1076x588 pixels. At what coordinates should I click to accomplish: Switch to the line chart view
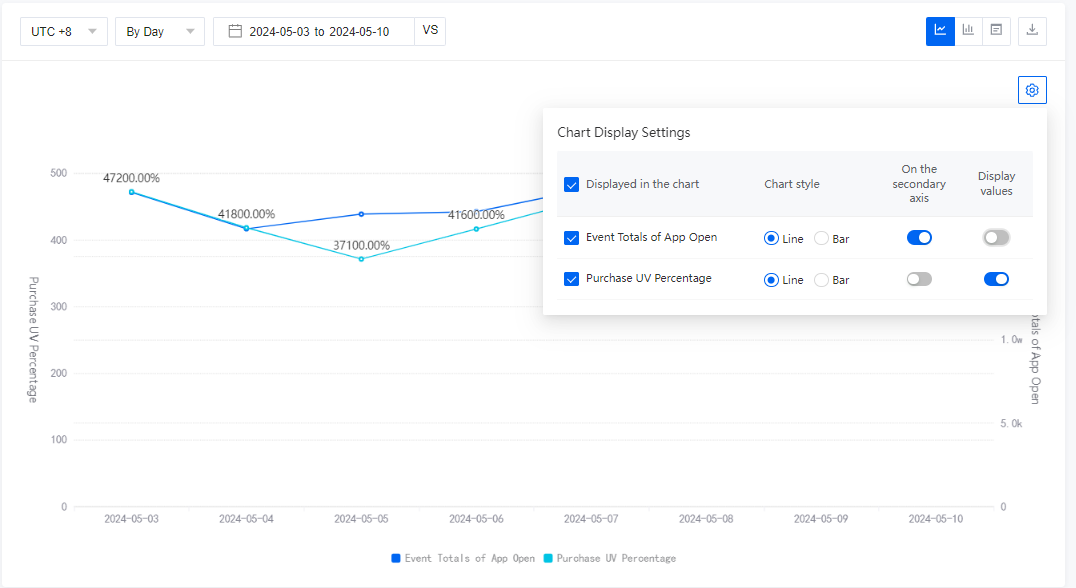coord(940,31)
